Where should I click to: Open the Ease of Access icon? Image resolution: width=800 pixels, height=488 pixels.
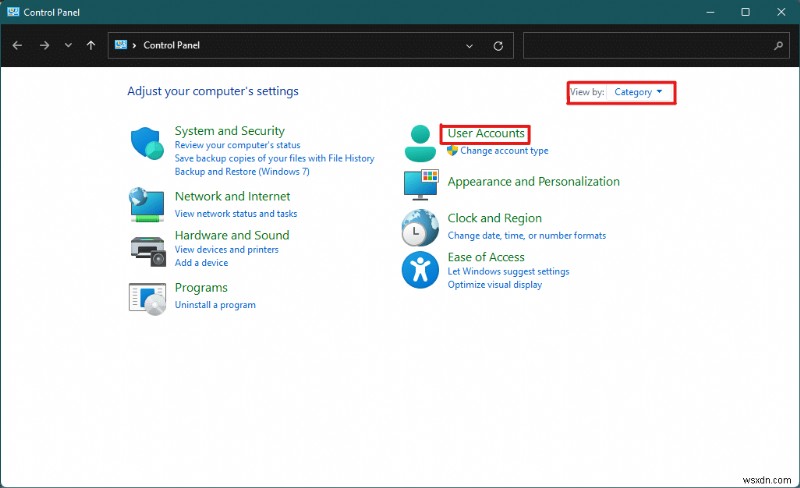pyautogui.click(x=420, y=269)
